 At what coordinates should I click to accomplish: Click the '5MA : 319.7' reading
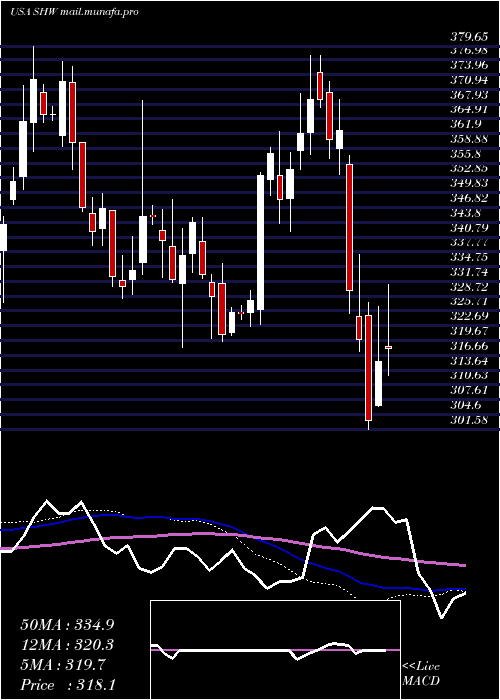[63, 665]
